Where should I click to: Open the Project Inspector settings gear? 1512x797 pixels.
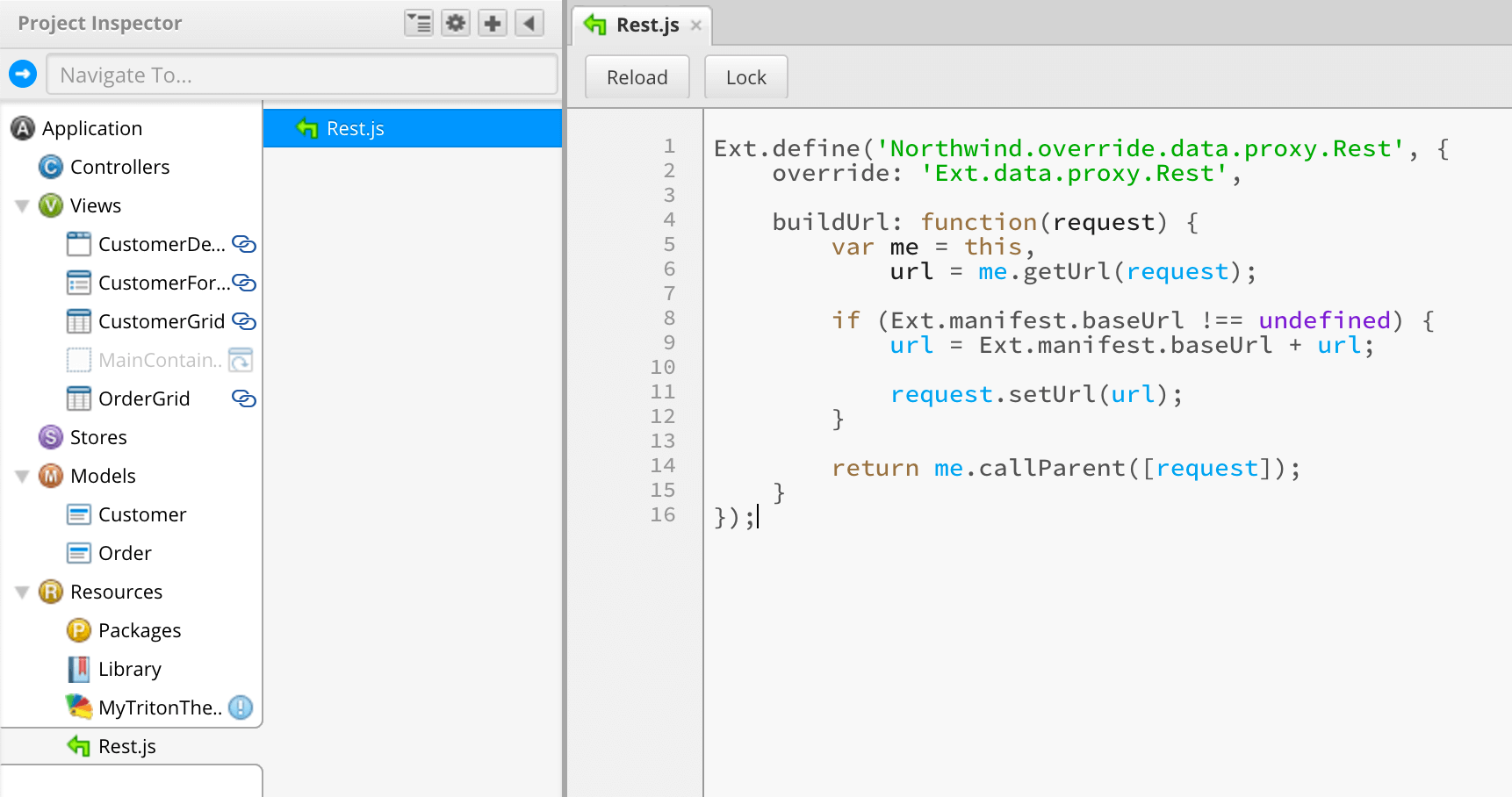(456, 24)
